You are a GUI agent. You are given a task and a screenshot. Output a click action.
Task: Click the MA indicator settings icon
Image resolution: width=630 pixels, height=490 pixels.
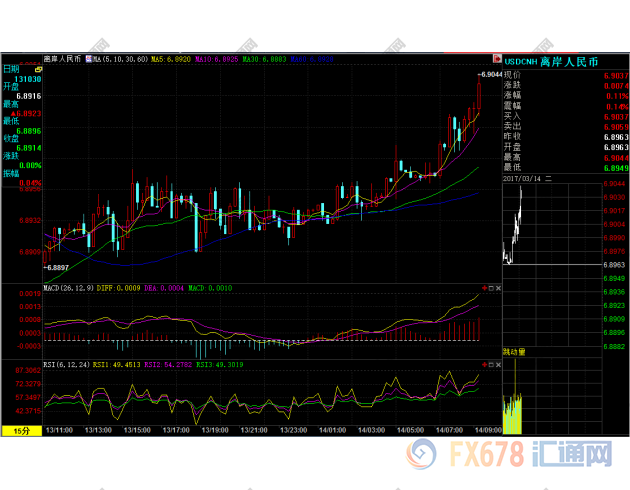click(x=90, y=59)
